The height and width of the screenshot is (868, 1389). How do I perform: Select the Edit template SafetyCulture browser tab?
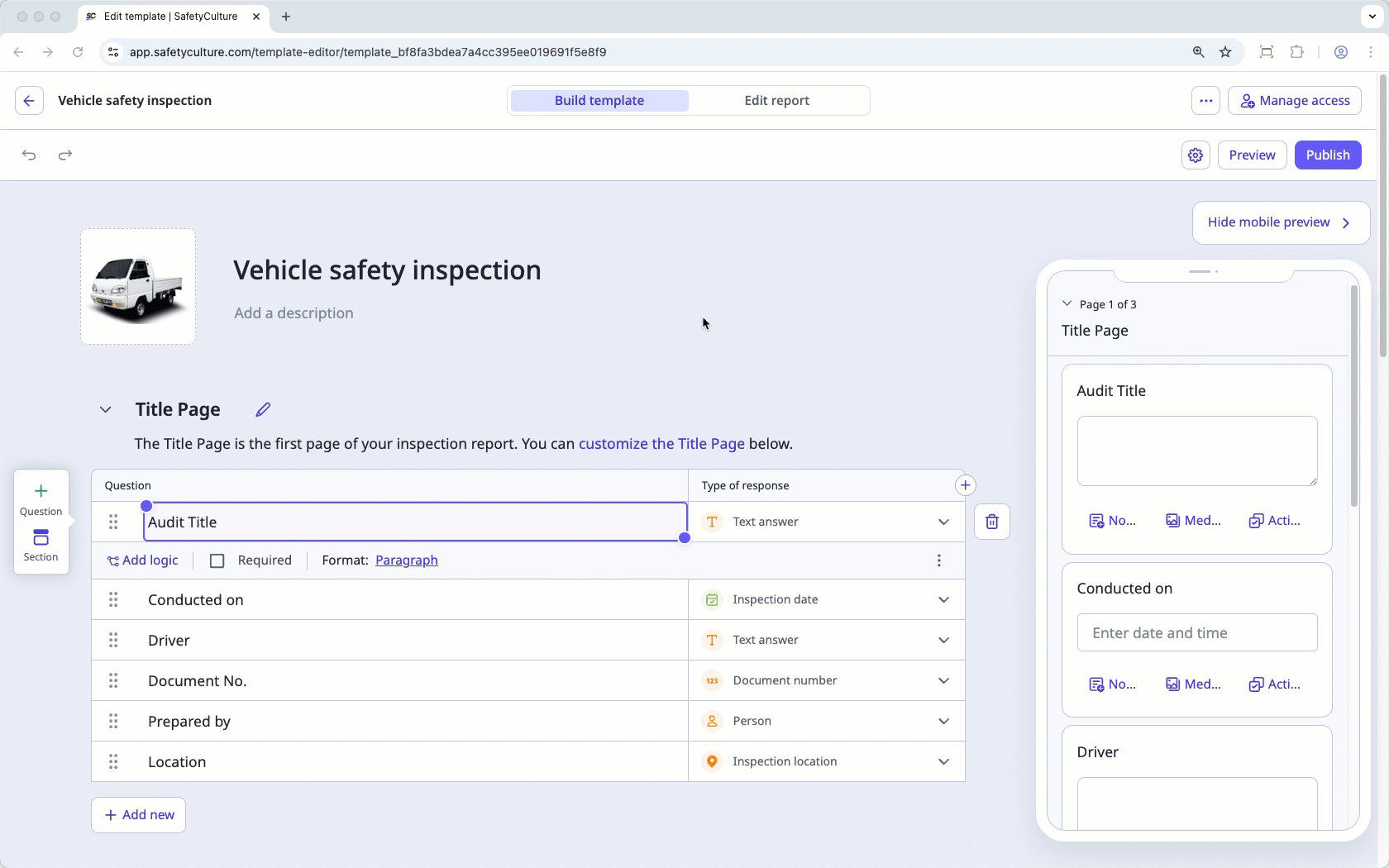172,17
